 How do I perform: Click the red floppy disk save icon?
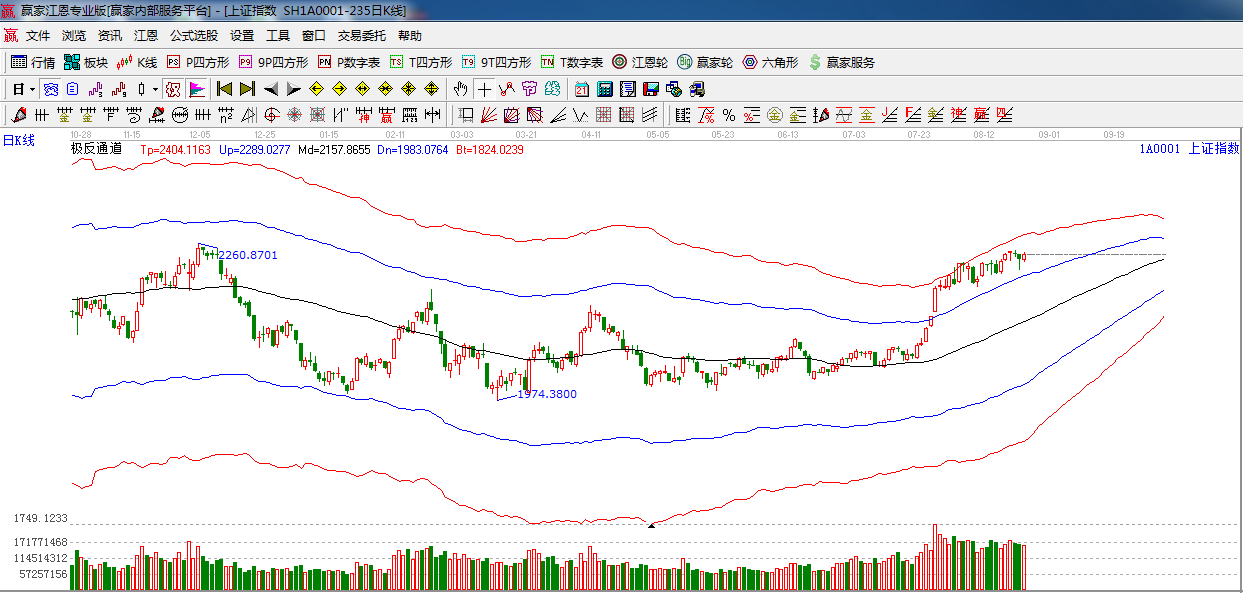[651, 89]
